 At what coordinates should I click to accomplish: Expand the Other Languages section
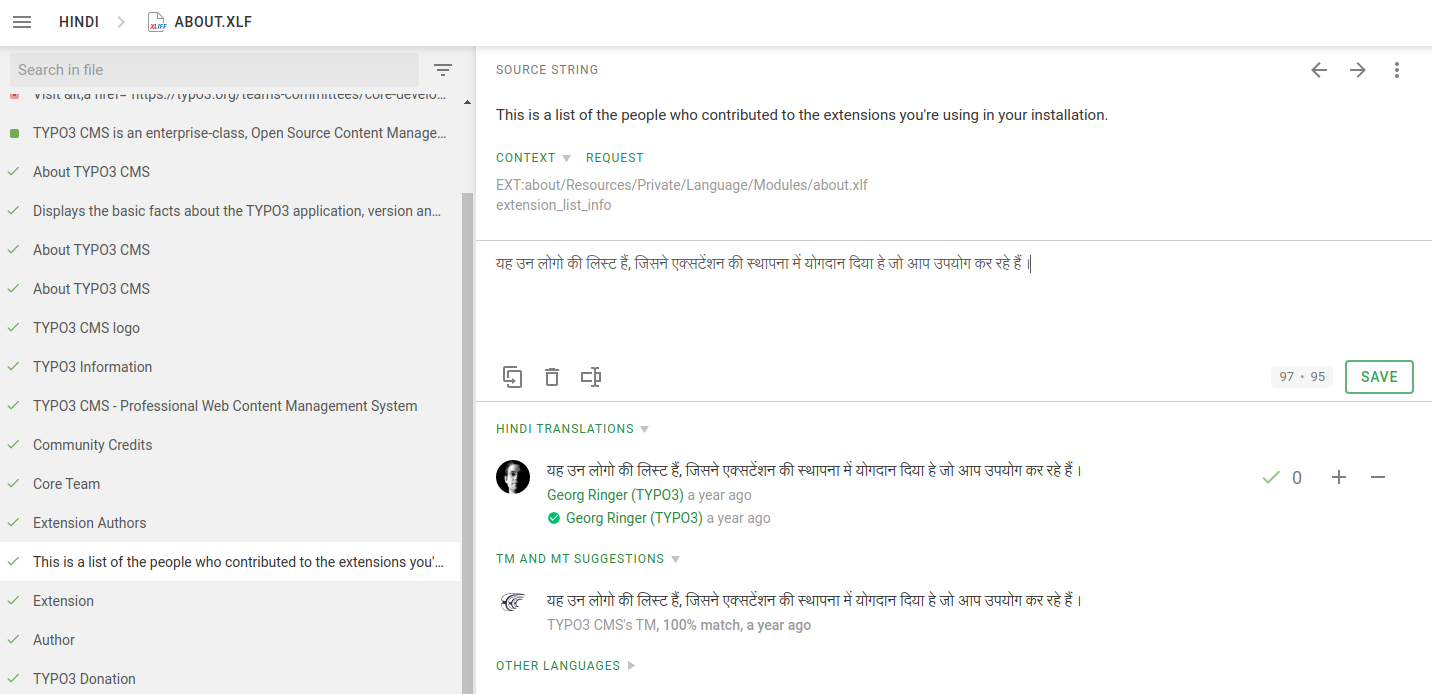(x=565, y=666)
